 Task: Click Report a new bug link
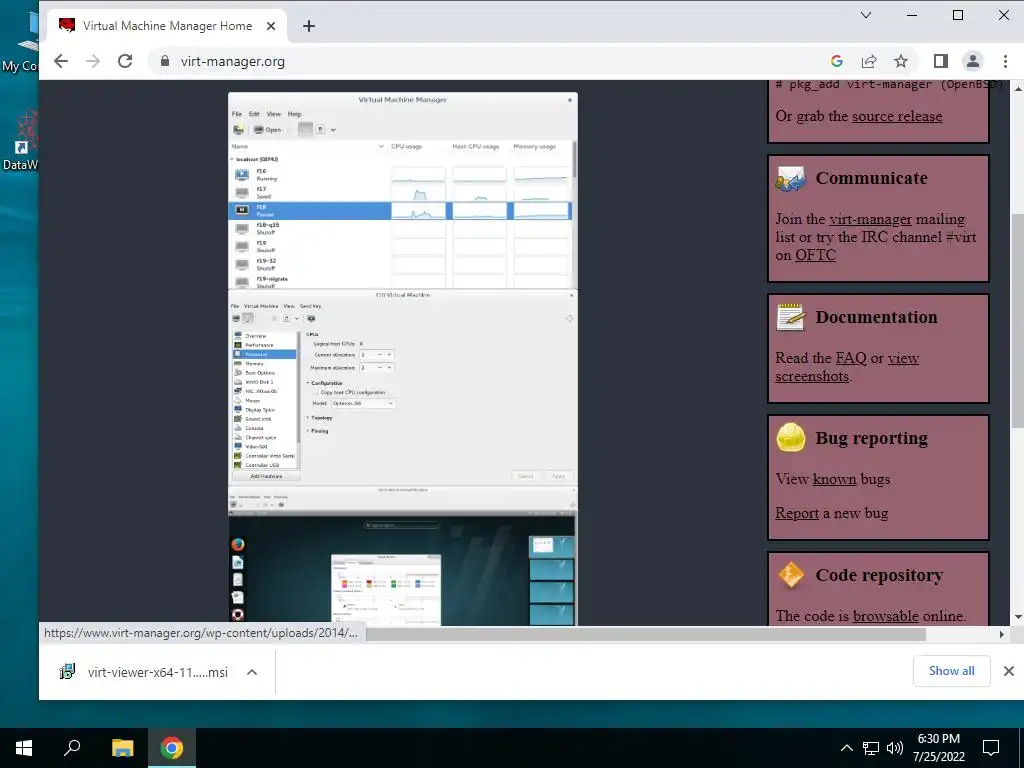click(797, 513)
